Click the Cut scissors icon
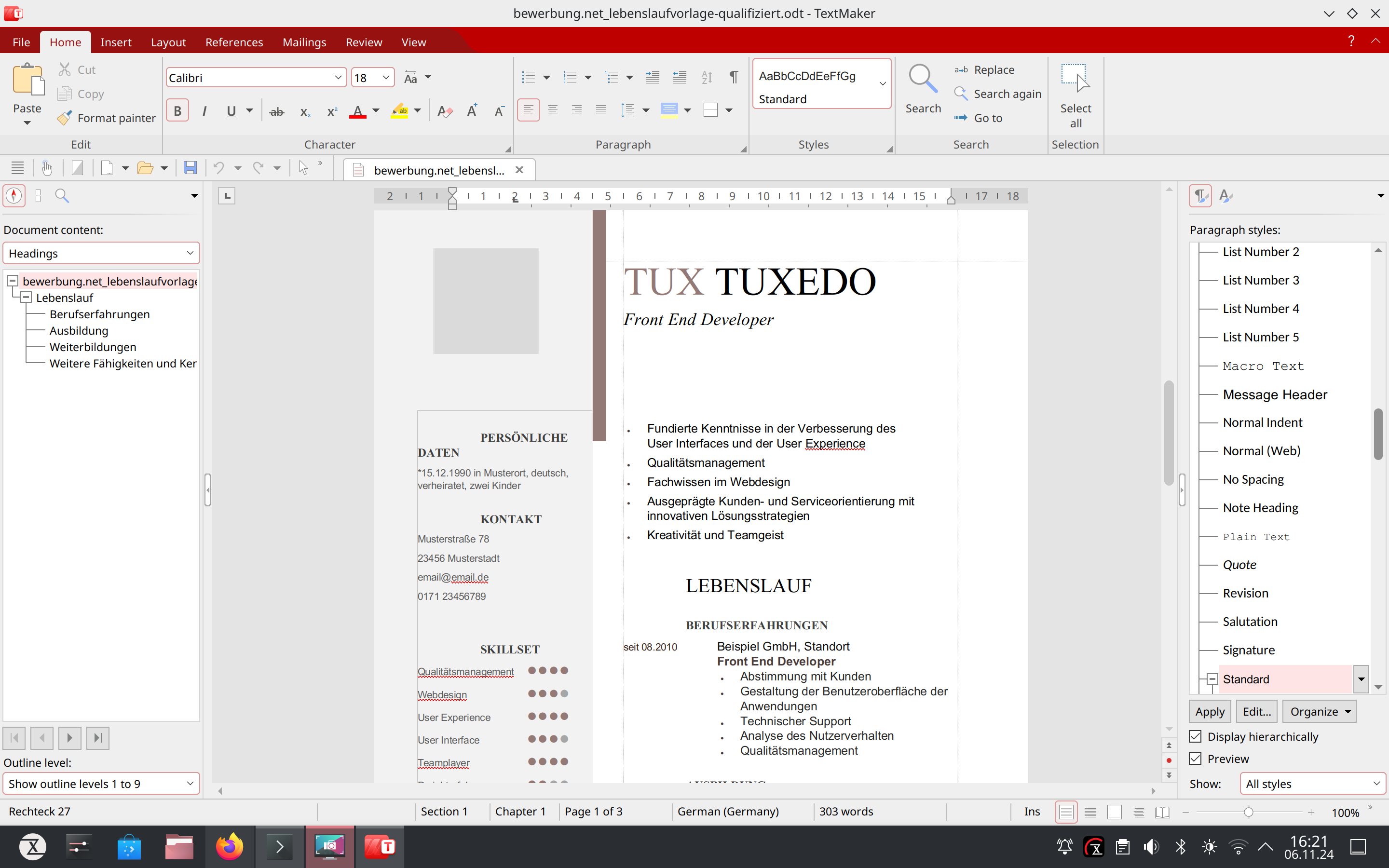Screen dimensions: 1389x868 tap(64, 69)
